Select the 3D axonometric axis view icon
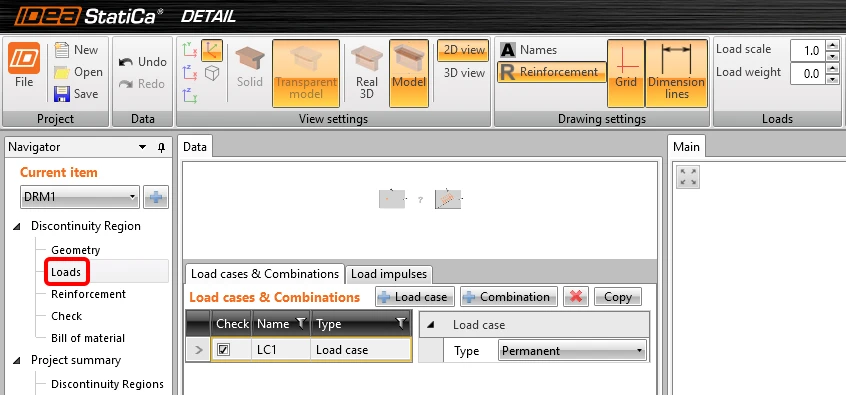Viewport: 846px width, 395px height. [x=212, y=50]
